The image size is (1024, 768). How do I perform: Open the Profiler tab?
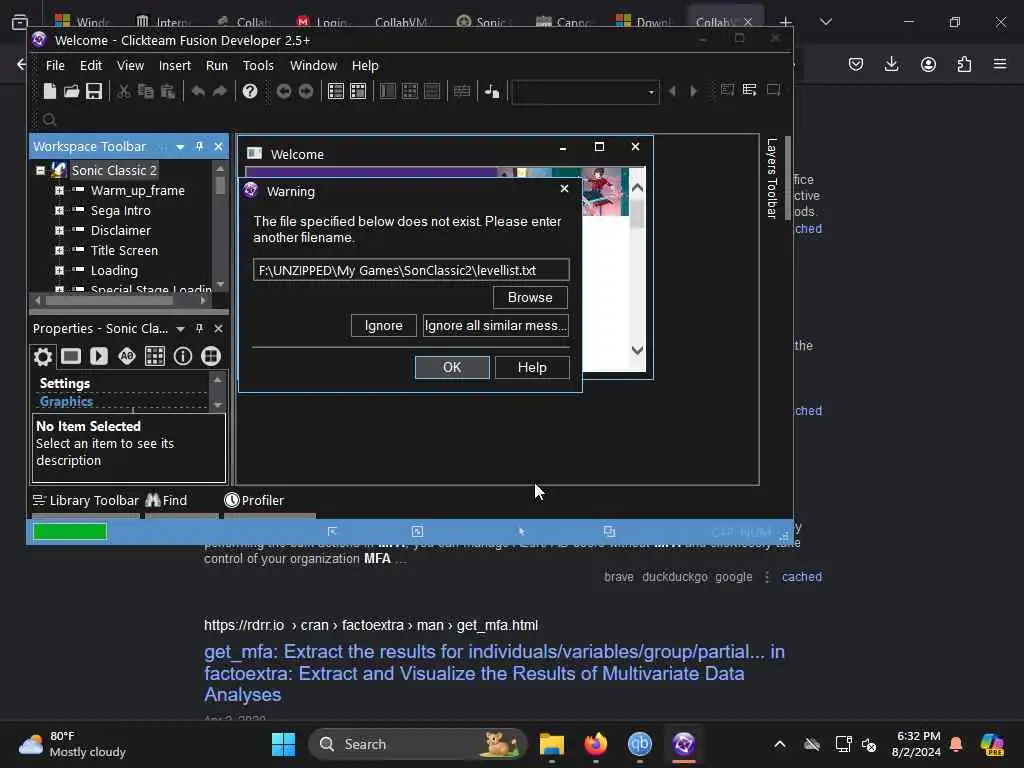point(254,500)
